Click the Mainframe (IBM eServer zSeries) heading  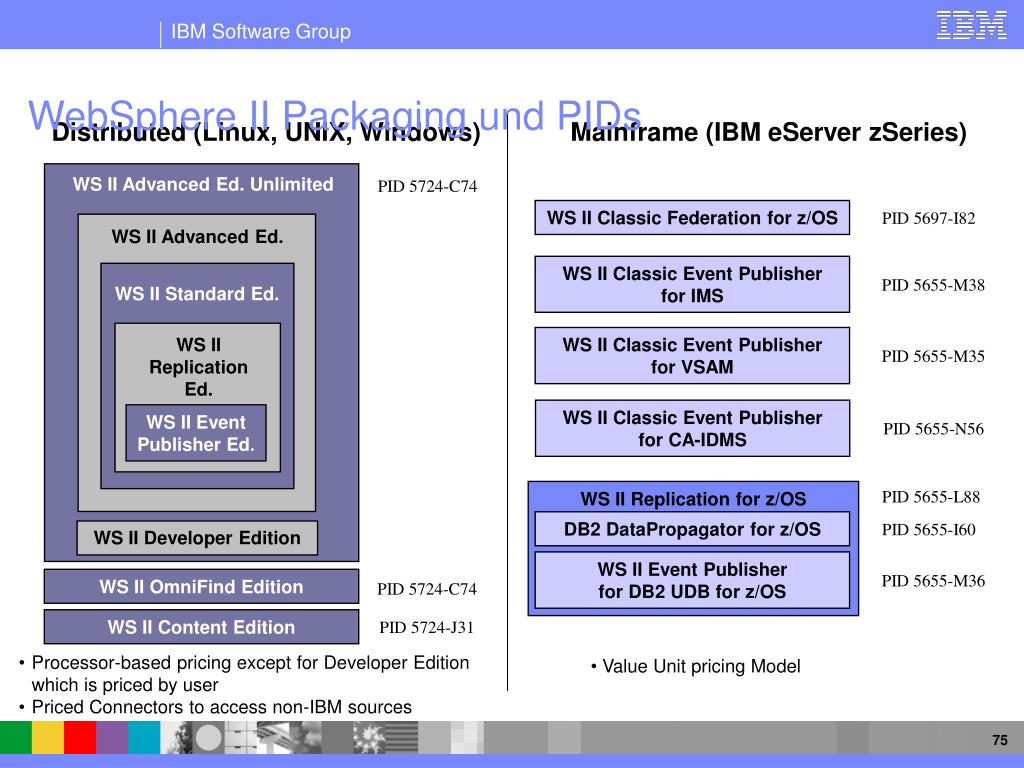[769, 132]
